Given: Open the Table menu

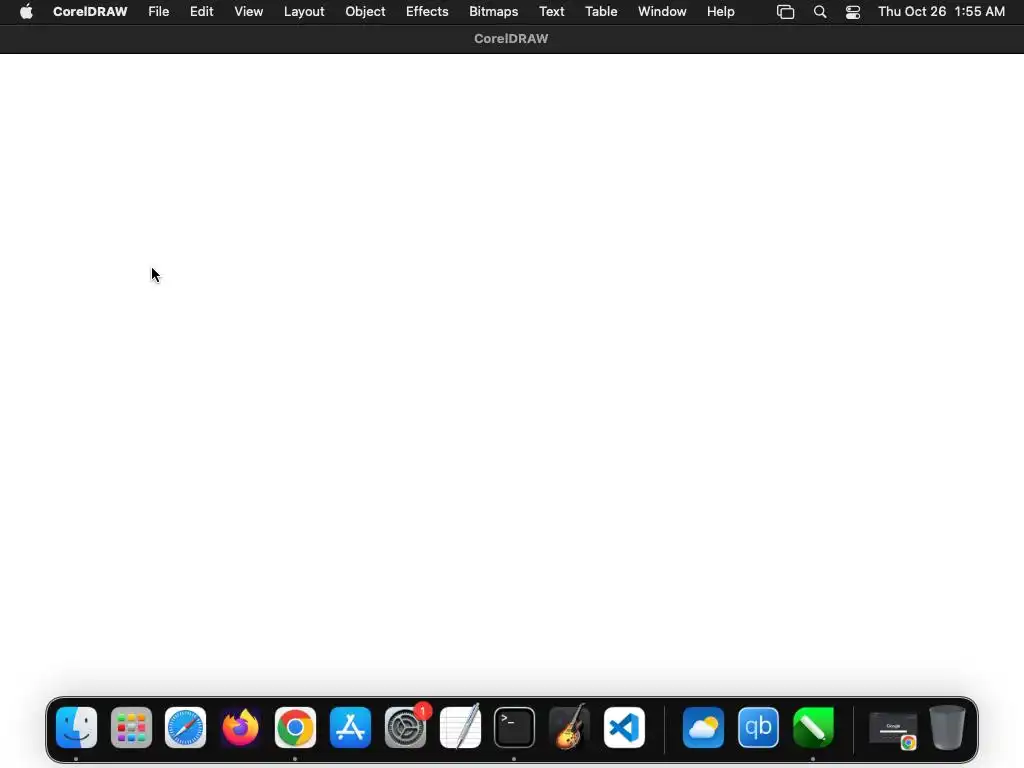Looking at the screenshot, I should tap(601, 12).
